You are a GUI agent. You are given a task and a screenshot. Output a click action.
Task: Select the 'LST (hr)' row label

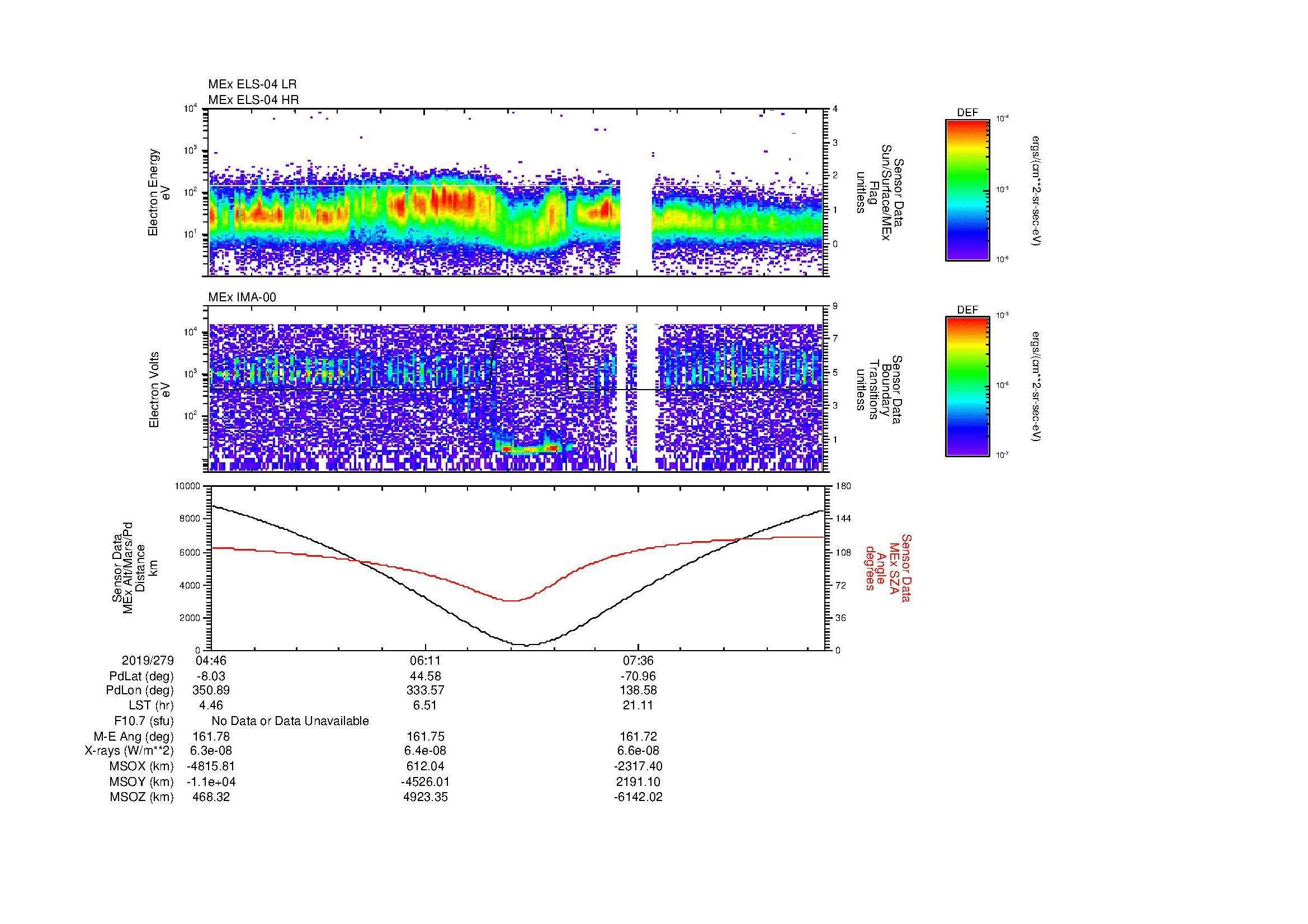[x=151, y=705]
